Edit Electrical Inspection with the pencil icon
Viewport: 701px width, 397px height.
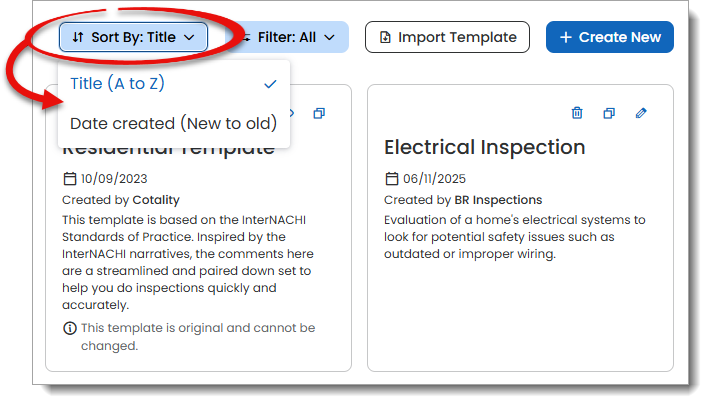point(641,113)
